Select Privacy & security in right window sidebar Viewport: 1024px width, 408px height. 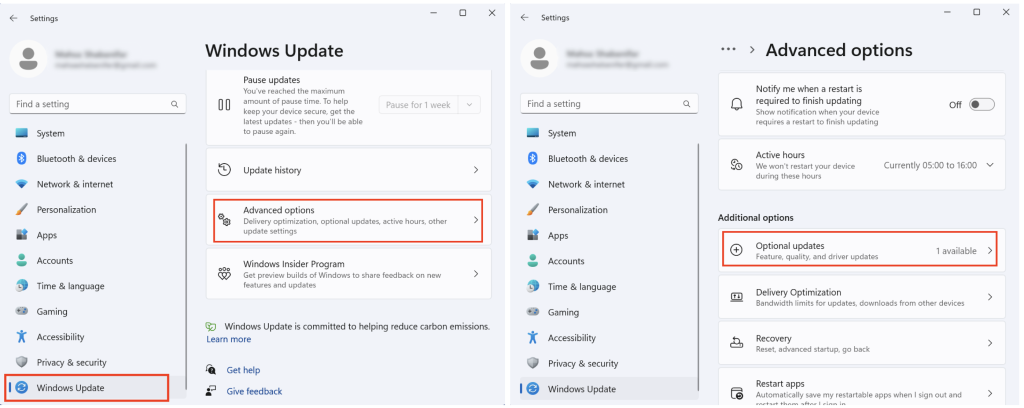pos(609,364)
